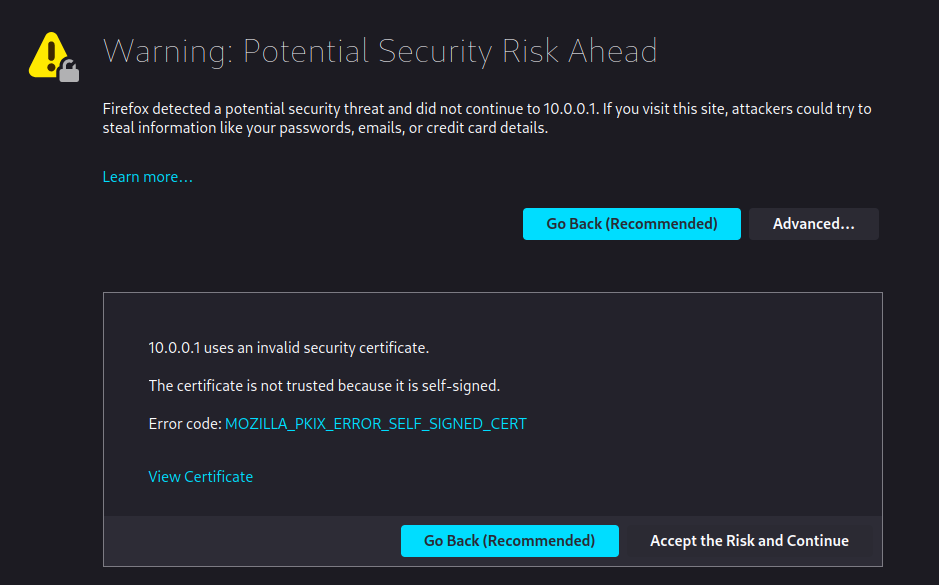Click the gray padlock badge on warning icon
Viewport: 939px width, 585px height.
pyautogui.click(x=69, y=70)
